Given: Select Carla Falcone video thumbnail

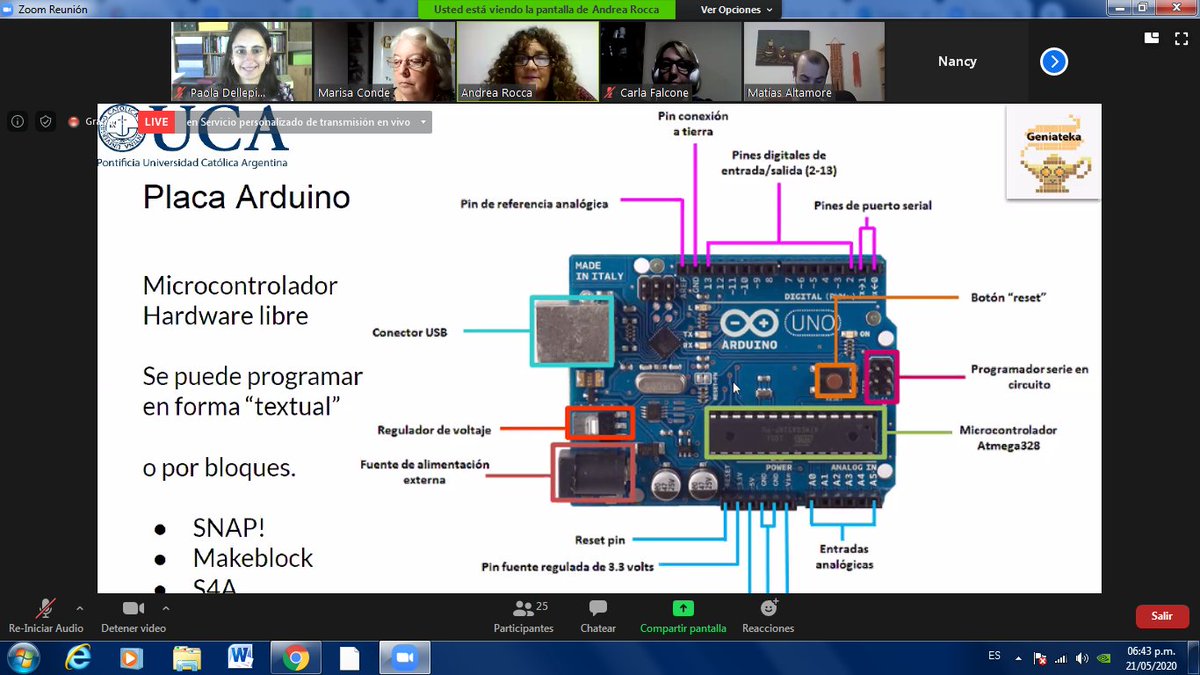Looking at the screenshot, I should tap(671, 62).
